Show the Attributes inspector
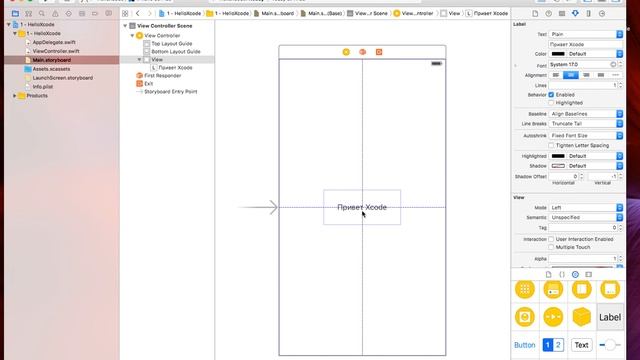Viewport: 640px width, 360px height. pyautogui.click(x=575, y=13)
